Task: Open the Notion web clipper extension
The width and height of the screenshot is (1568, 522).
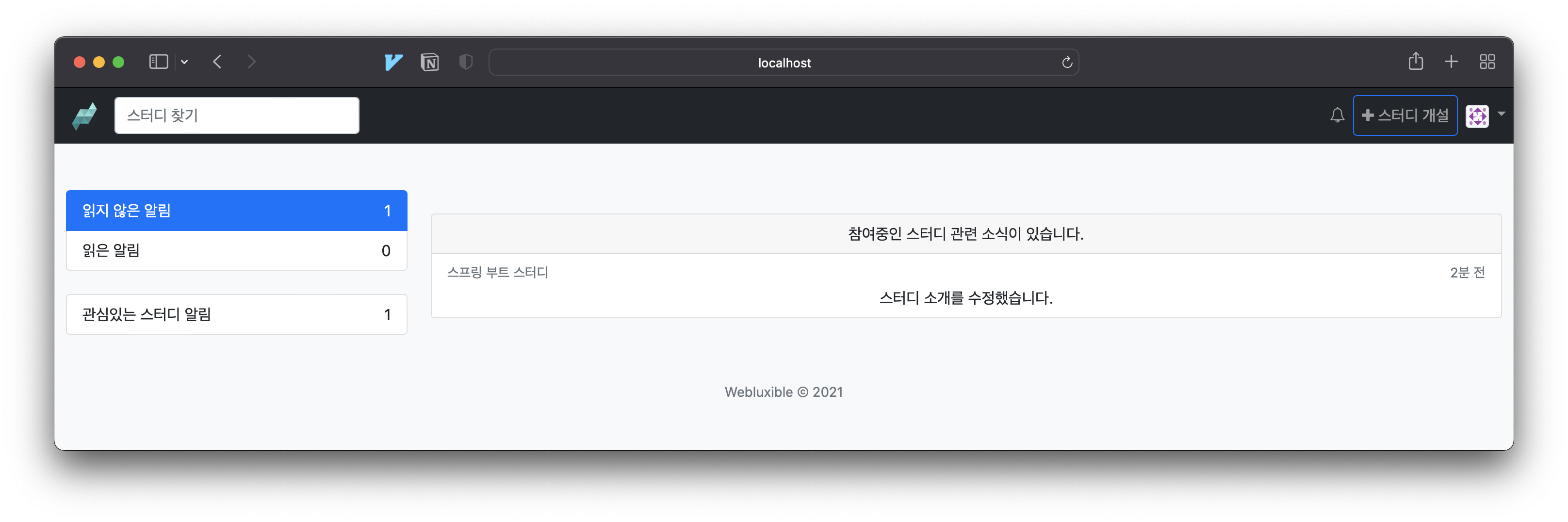Action: (430, 62)
